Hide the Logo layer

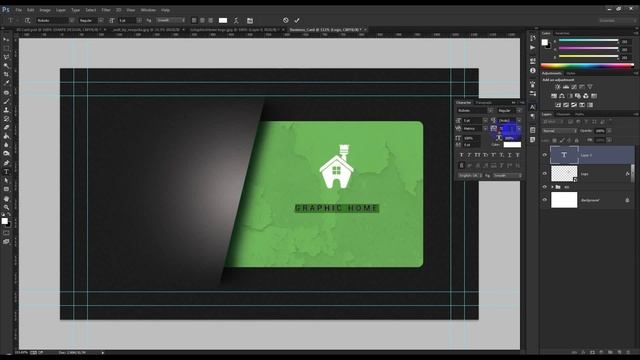544,173
